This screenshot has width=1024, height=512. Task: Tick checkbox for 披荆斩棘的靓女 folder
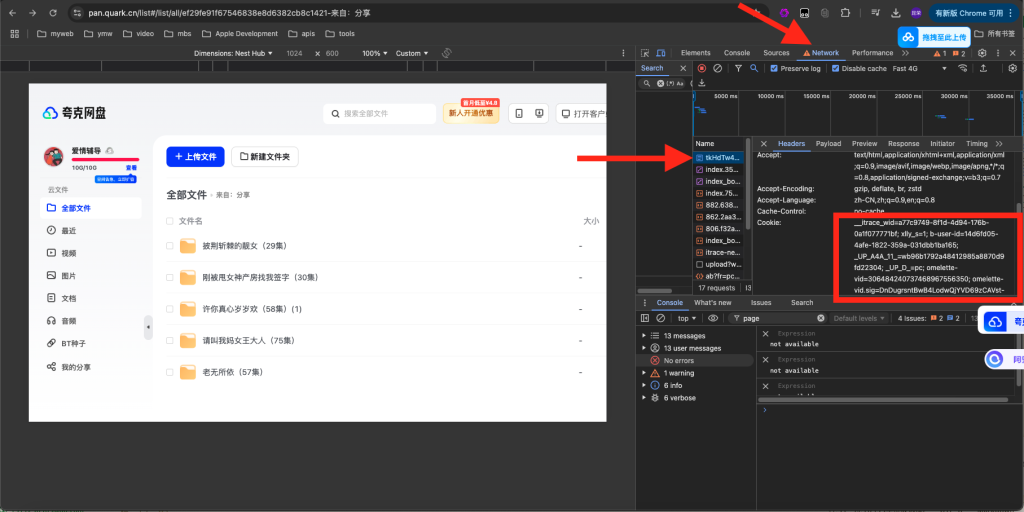pos(170,246)
